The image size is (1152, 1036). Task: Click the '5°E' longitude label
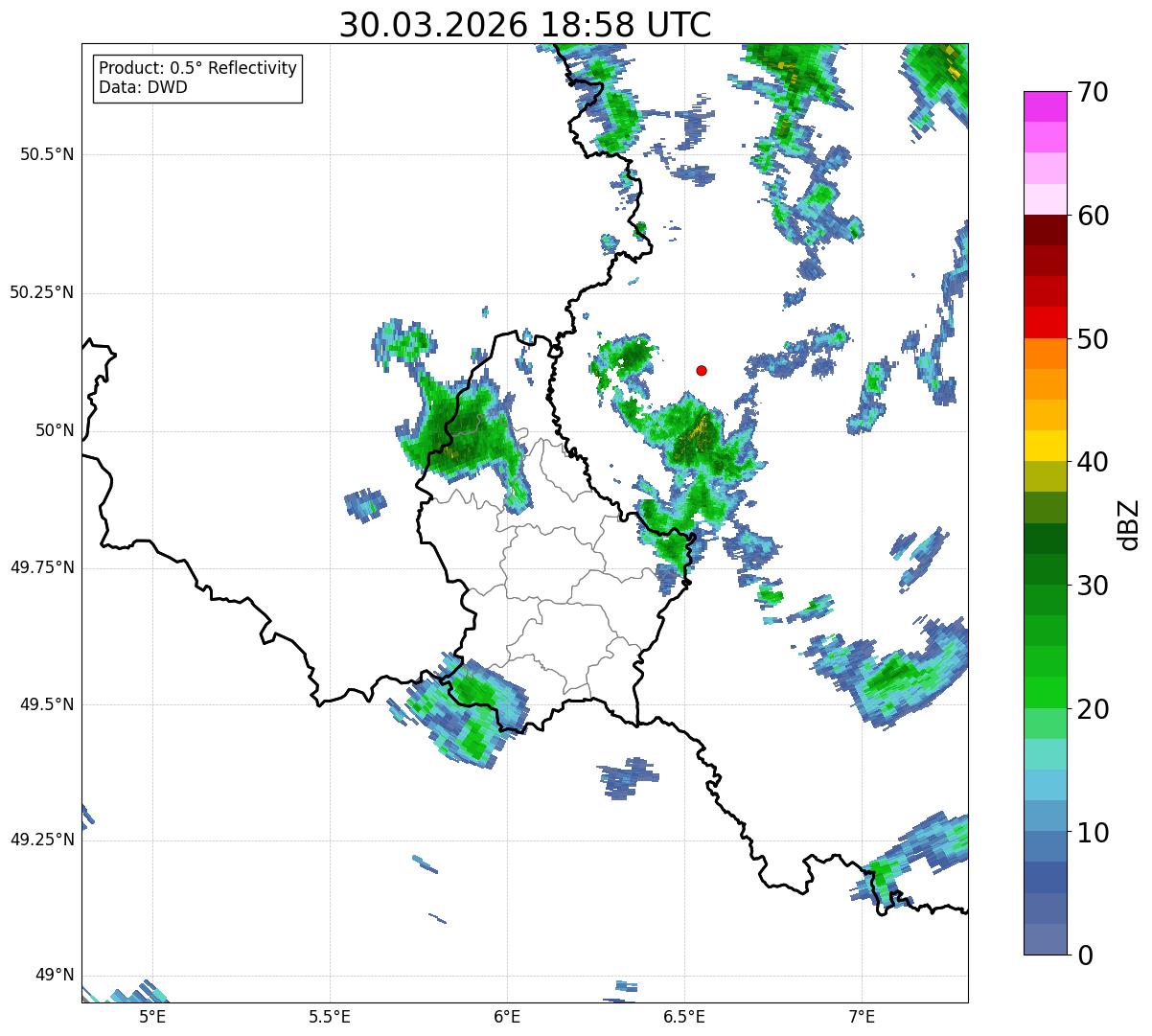click(152, 1016)
